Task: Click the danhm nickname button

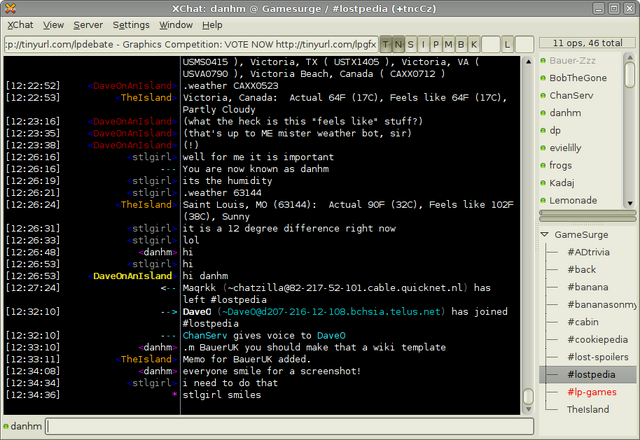Action: [x=26, y=426]
